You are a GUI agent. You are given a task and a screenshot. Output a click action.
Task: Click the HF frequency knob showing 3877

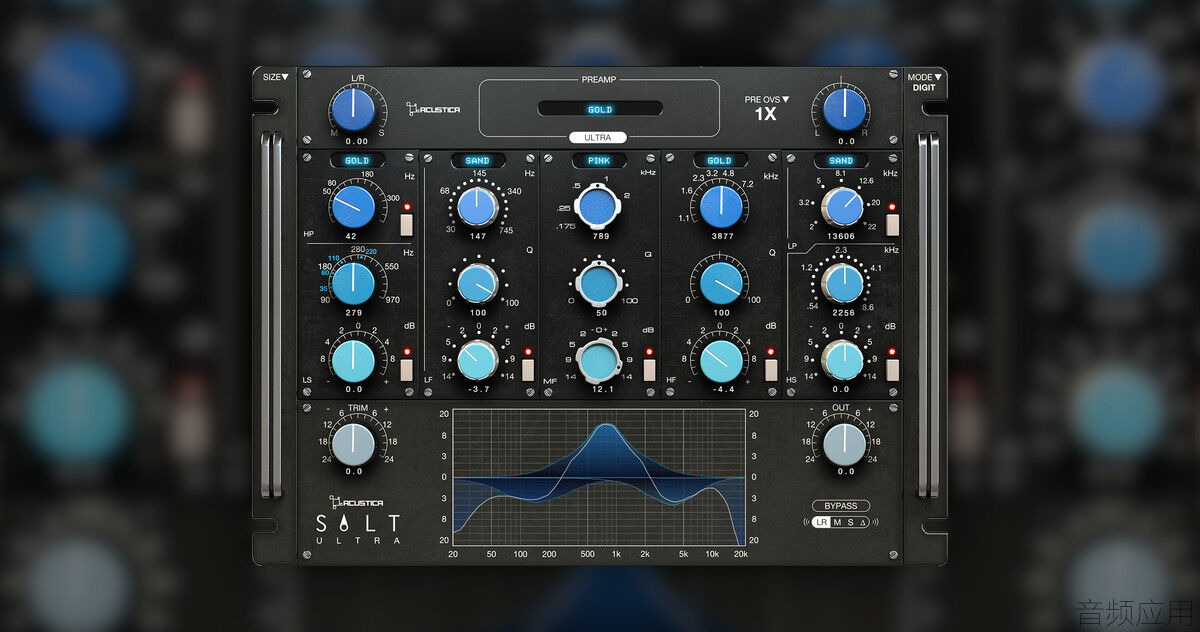(x=721, y=207)
